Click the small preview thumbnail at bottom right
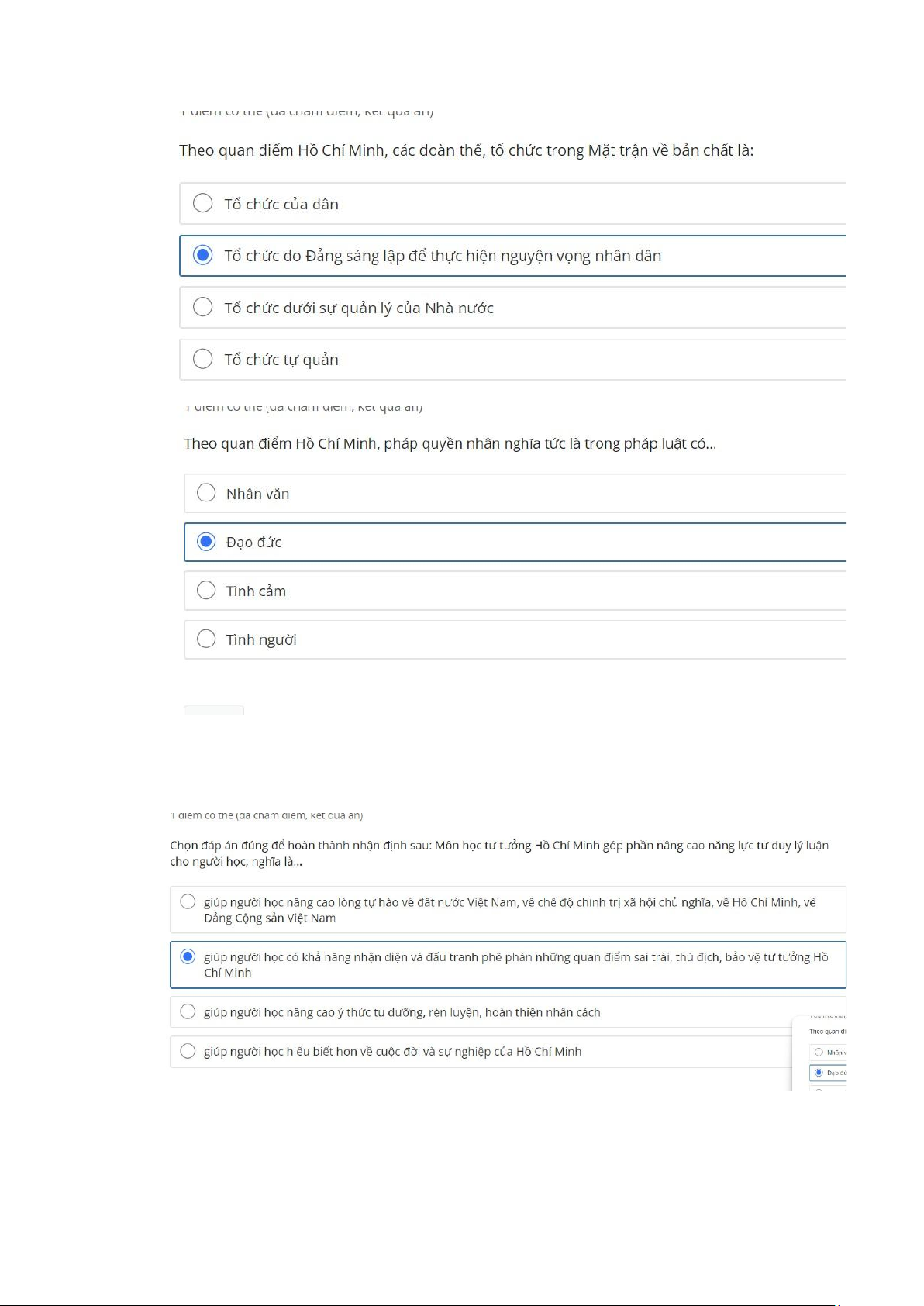The width and height of the screenshot is (924, 1306). 820,1053
